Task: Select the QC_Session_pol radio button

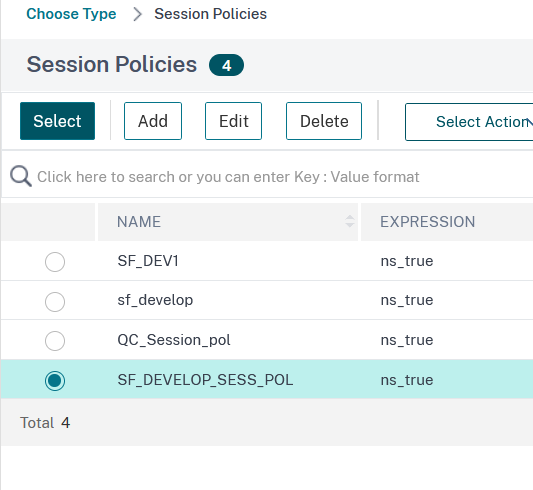Action: coord(55,341)
